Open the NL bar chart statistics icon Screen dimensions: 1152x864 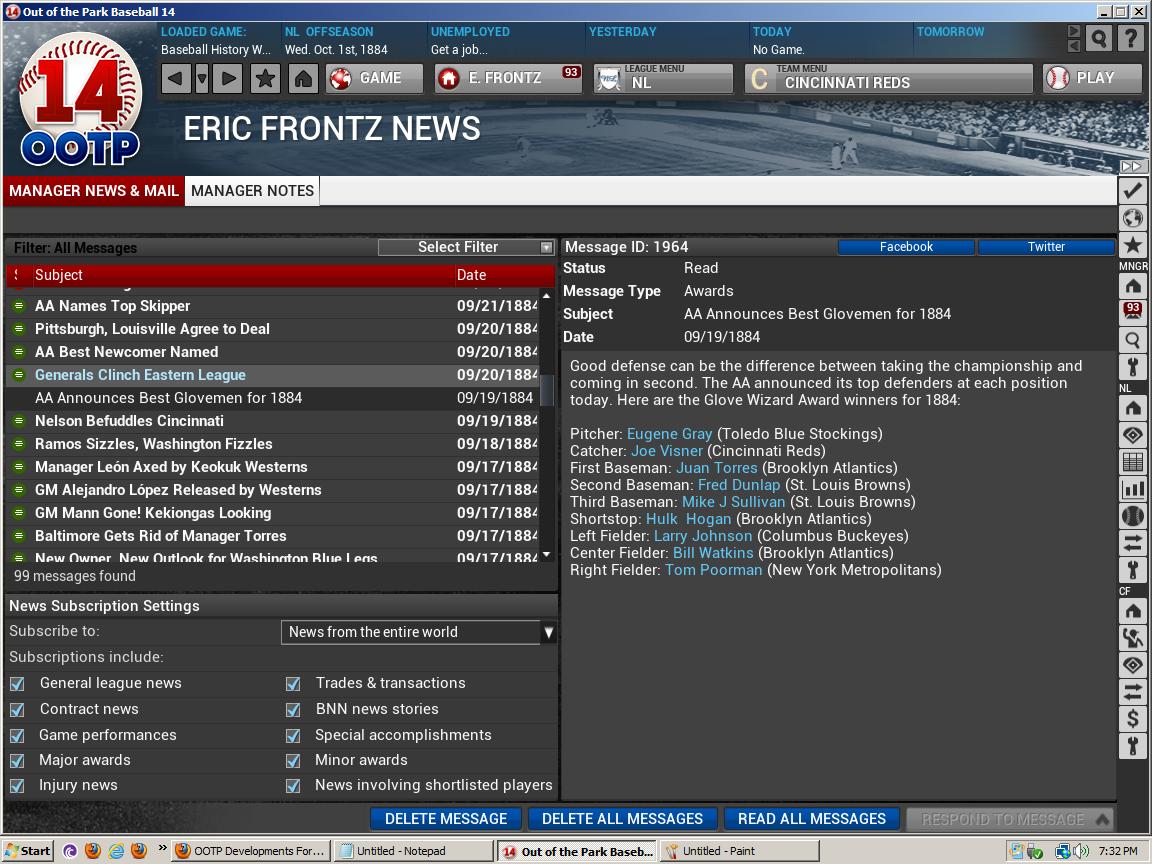pyautogui.click(x=1132, y=489)
